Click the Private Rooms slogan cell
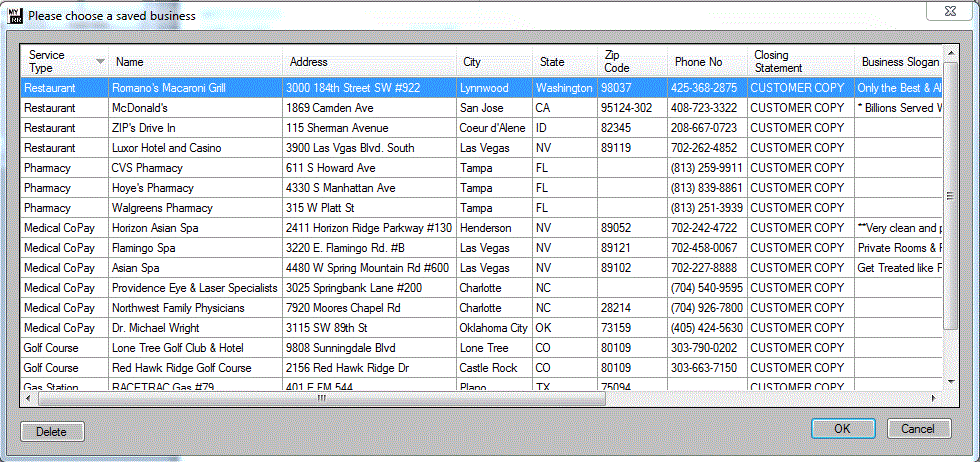 (x=898, y=248)
